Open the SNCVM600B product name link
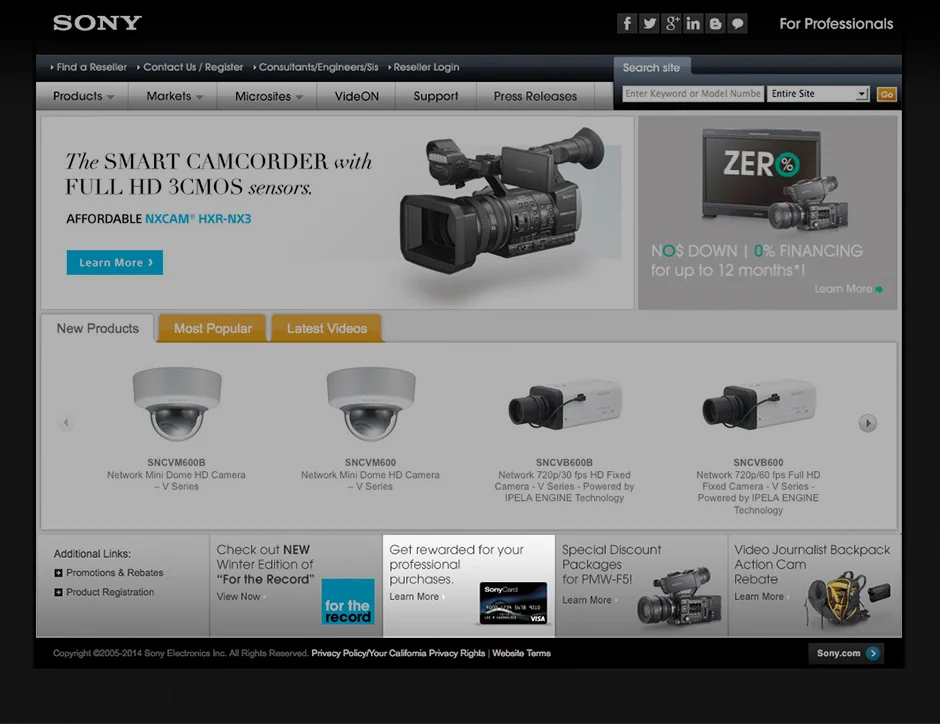The width and height of the screenshot is (940, 724). [x=176, y=463]
